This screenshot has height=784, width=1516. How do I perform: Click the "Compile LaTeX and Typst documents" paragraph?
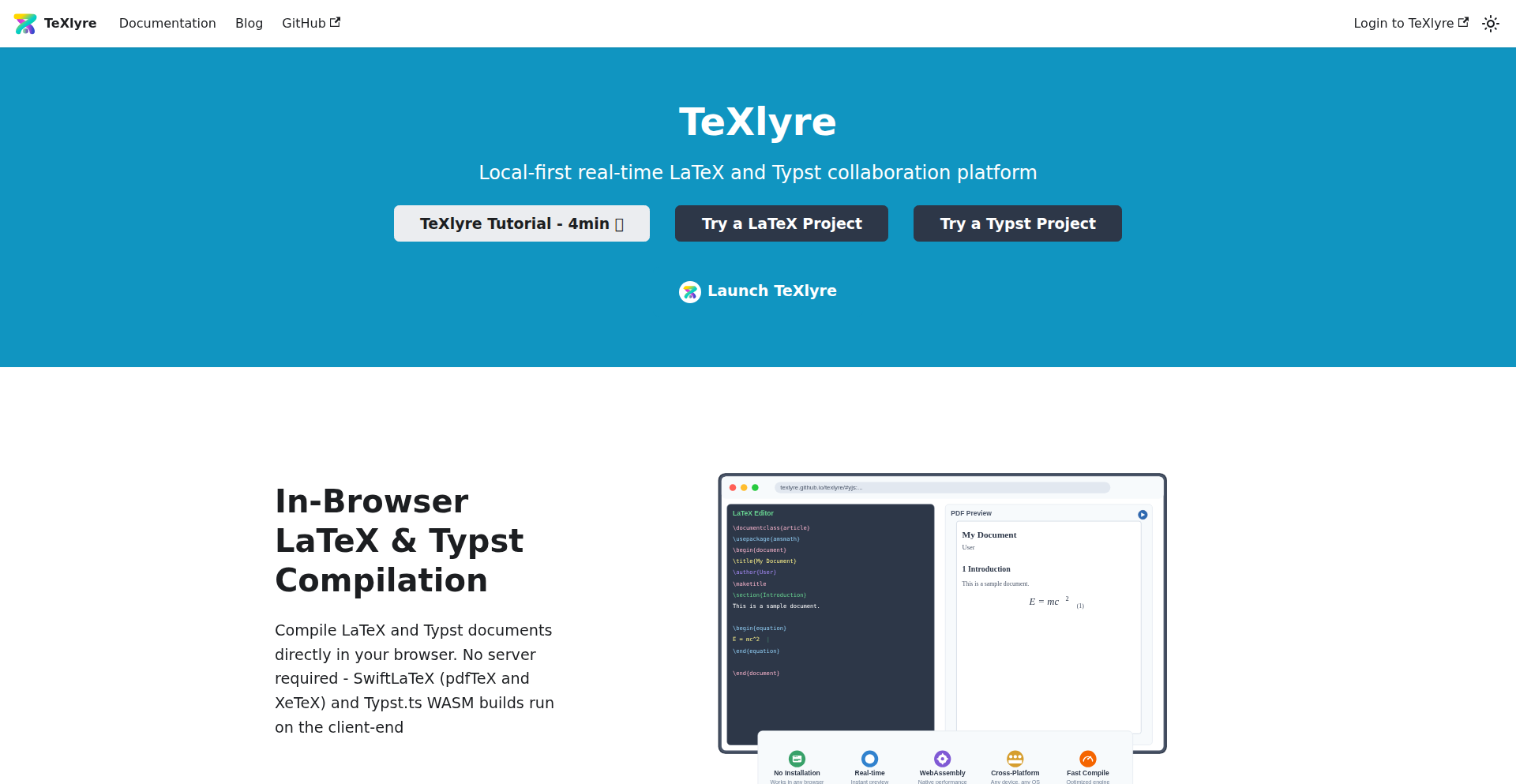click(415, 679)
